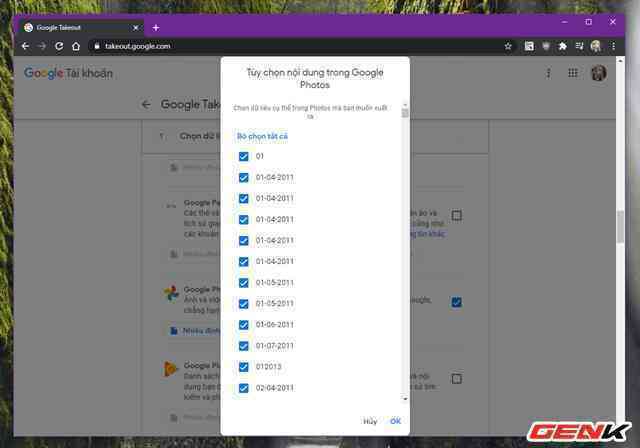Toggle the 01-07-2011 album checkbox
Image resolution: width=640 pixels, height=448 pixels.
244,346
